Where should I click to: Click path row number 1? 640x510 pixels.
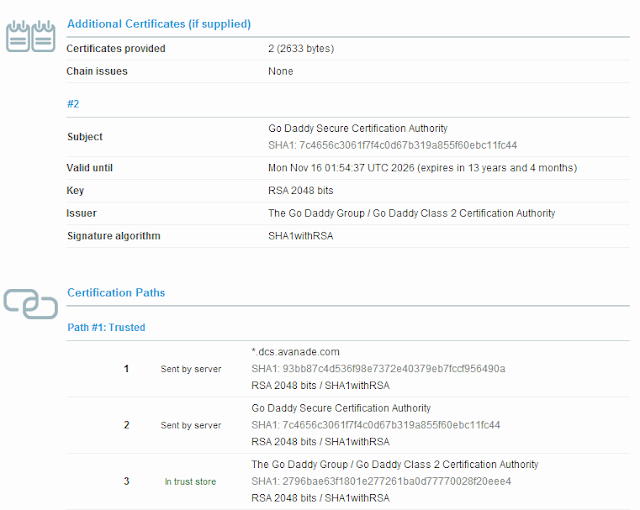(x=127, y=369)
